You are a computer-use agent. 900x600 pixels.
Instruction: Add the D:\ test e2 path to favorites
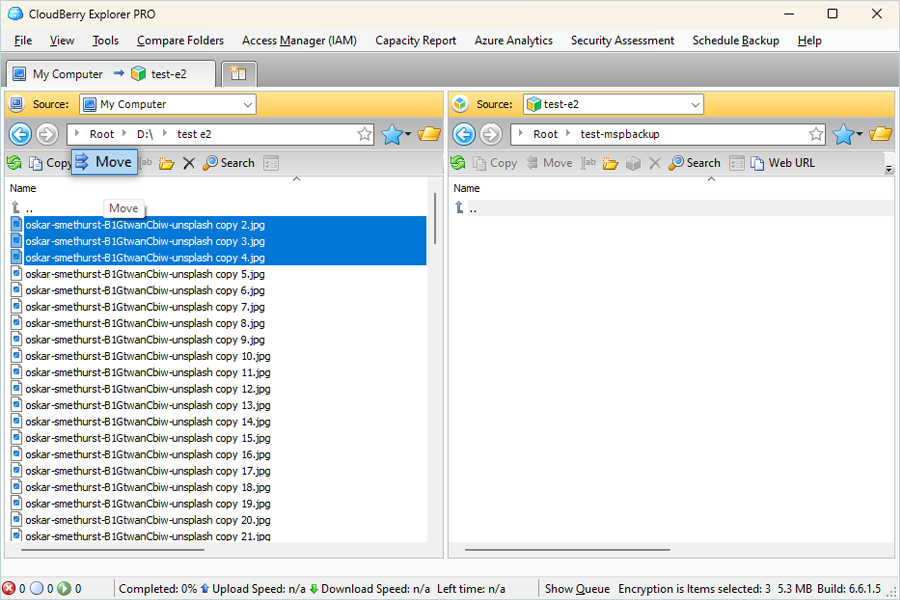click(x=364, y=134)
